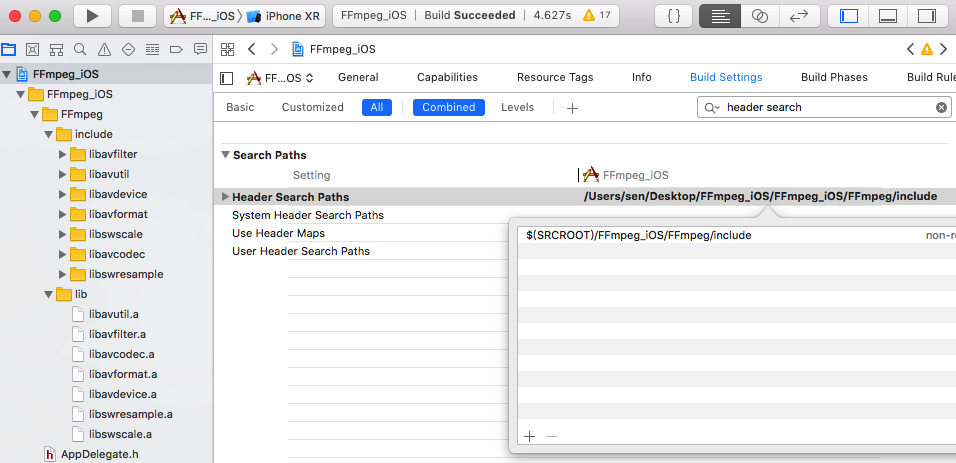Select the Combined view mode
Screen dimensions: 956x463
[449, 107]
